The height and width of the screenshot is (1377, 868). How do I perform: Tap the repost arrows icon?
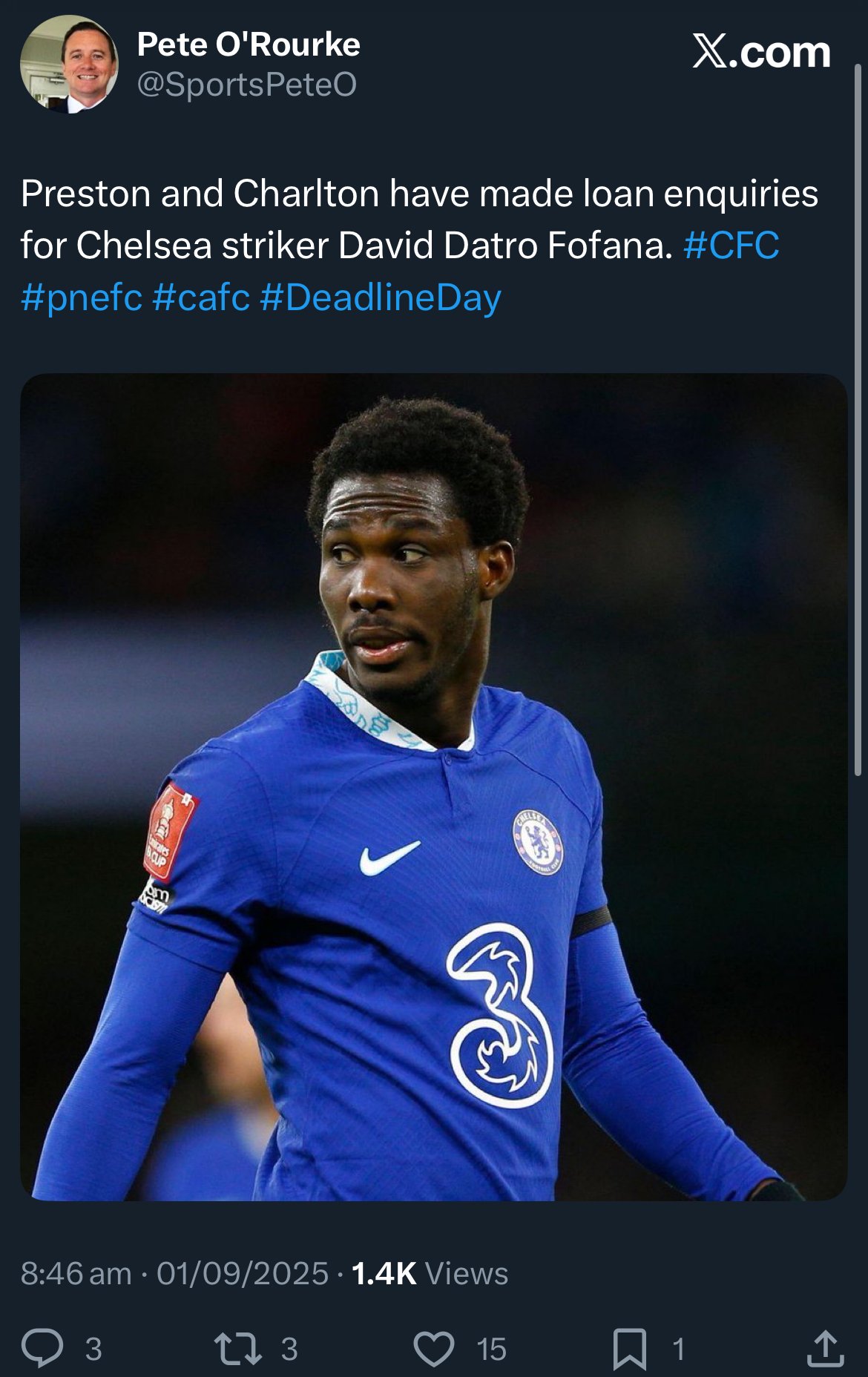[237, 1348]
